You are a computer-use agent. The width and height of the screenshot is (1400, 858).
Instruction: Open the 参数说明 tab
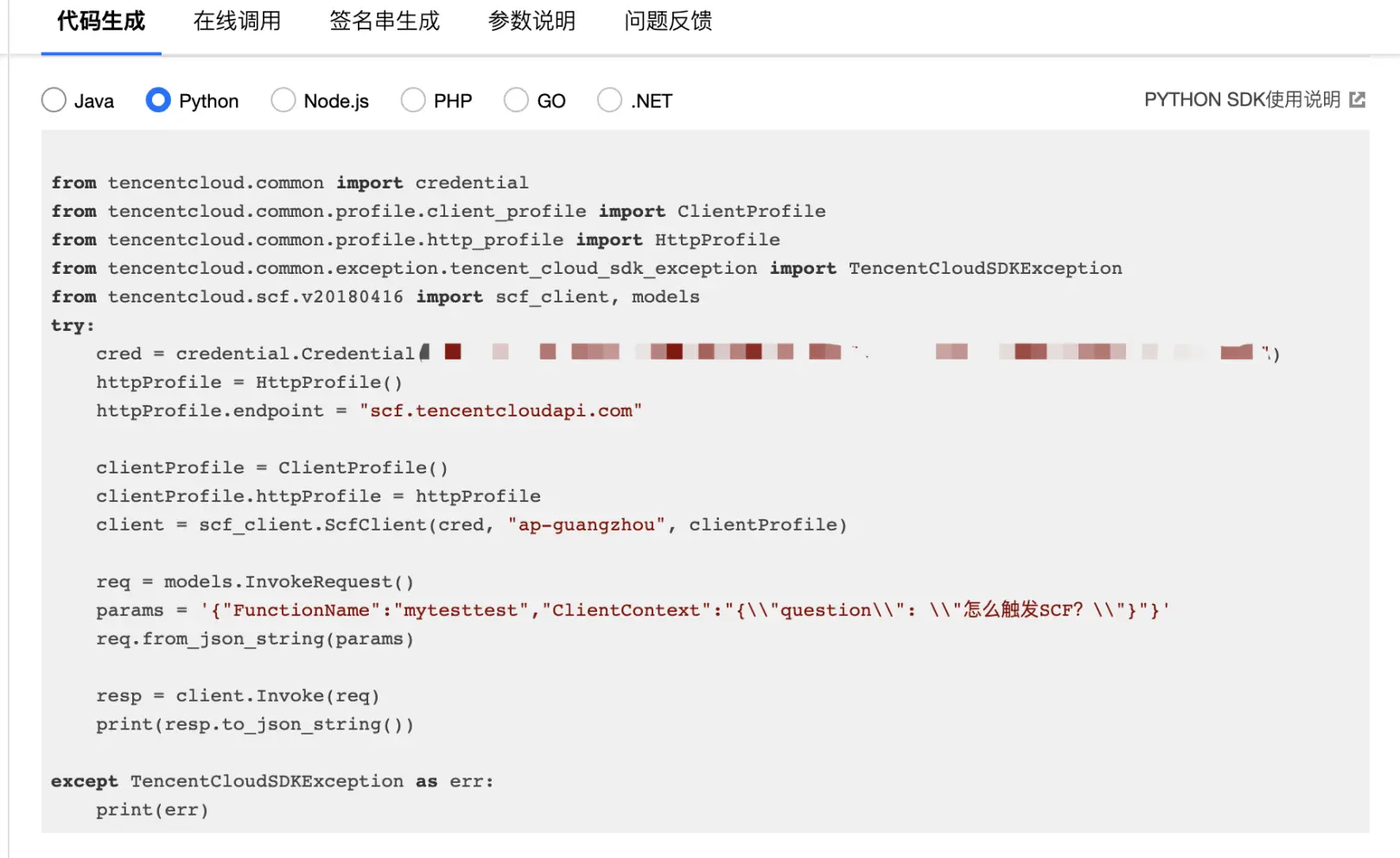531,22
